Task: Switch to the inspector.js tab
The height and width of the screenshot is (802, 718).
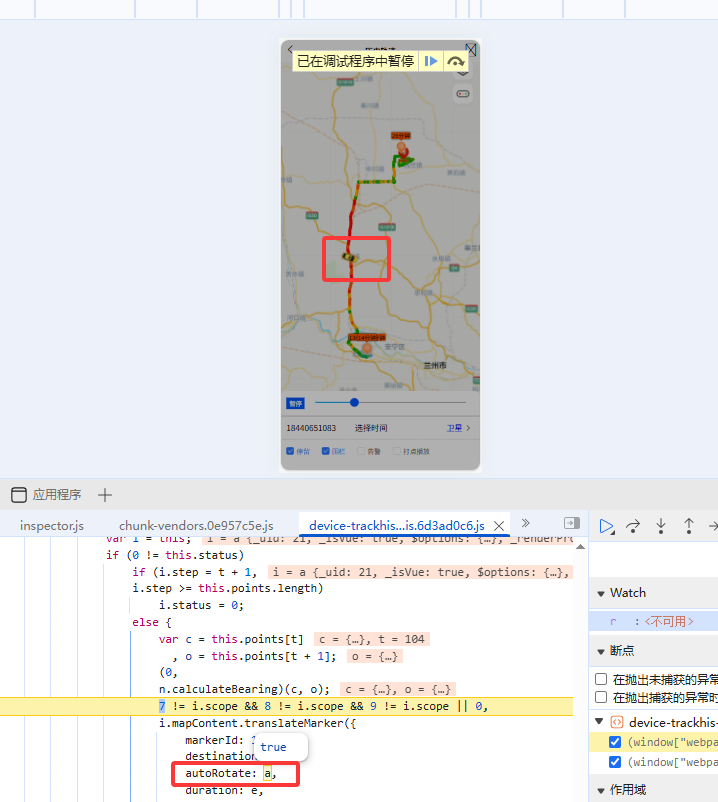Action: (52, 525)
